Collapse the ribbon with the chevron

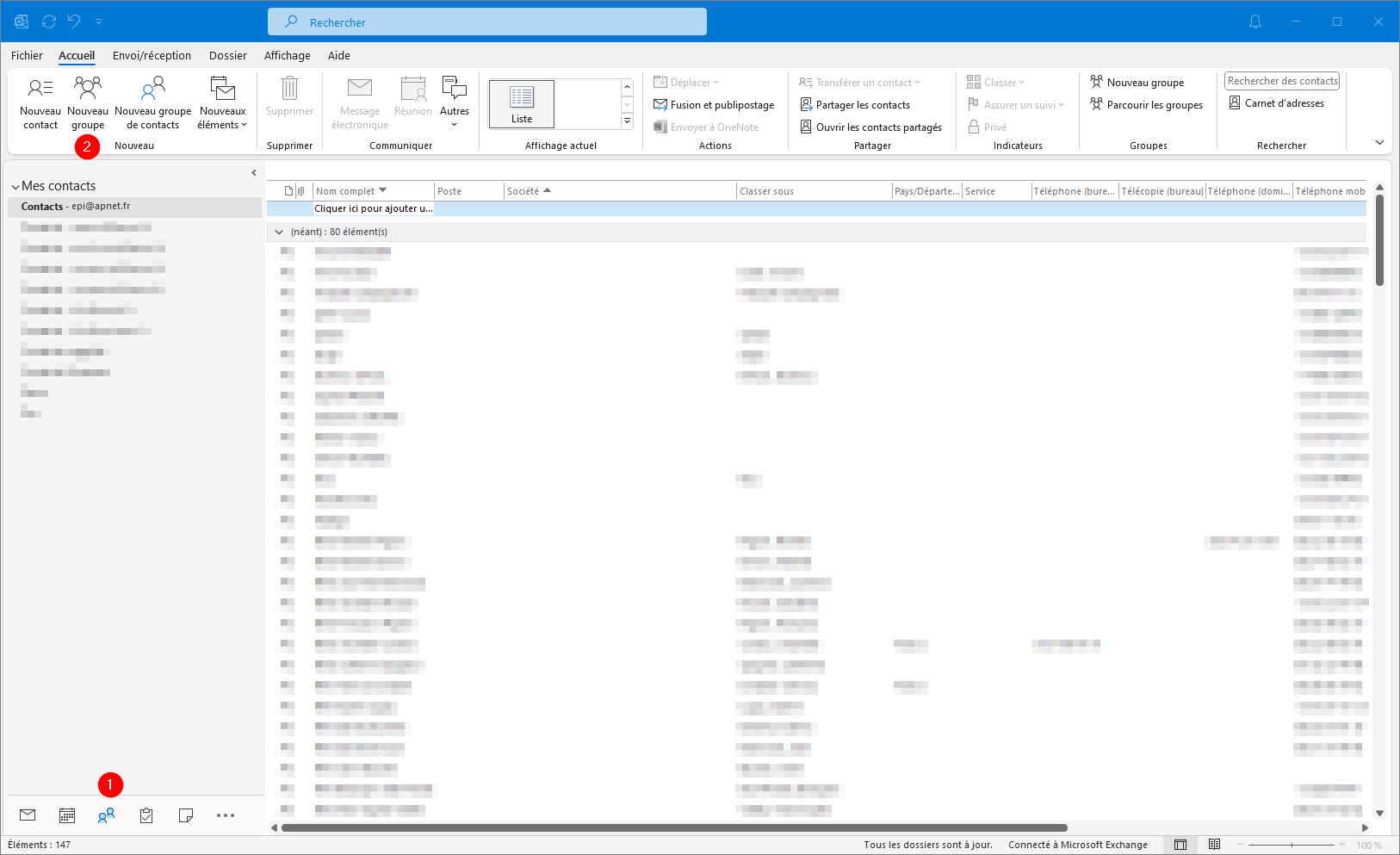[1379, 143]
